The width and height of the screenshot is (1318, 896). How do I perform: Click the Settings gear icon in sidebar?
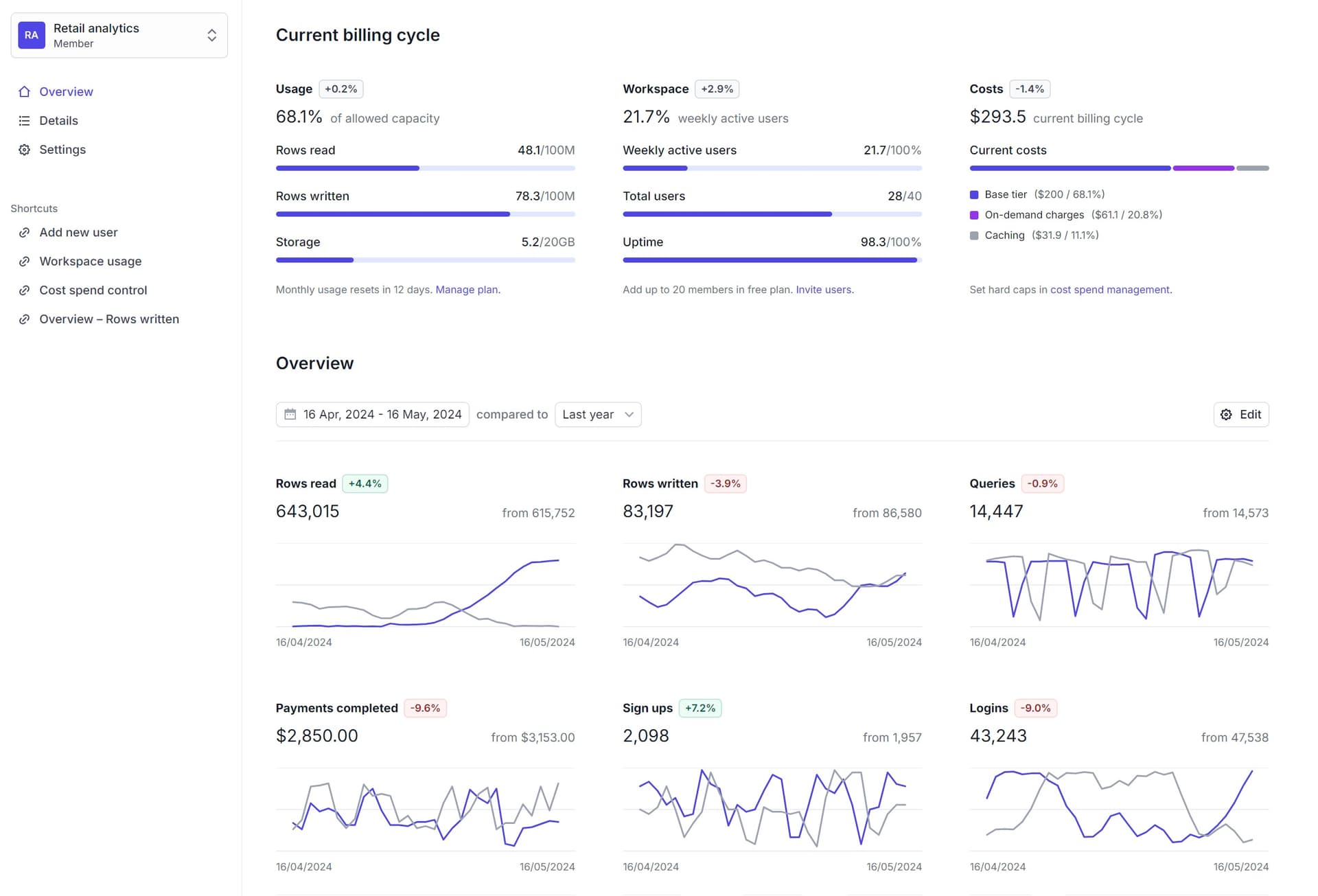(x=25, y=150)
